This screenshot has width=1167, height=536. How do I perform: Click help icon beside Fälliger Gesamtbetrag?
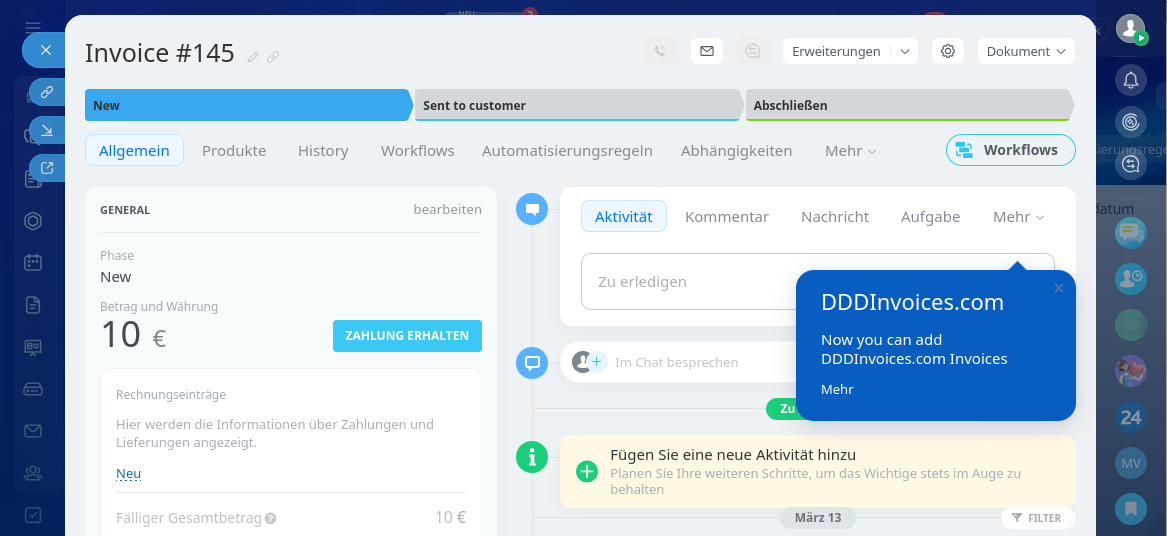tap(271, 519)
